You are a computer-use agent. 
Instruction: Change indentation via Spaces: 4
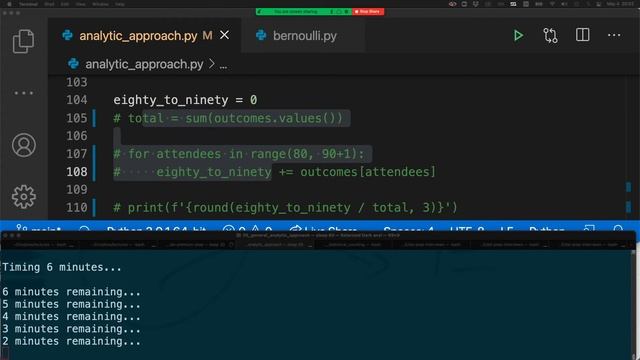[409, 229]
